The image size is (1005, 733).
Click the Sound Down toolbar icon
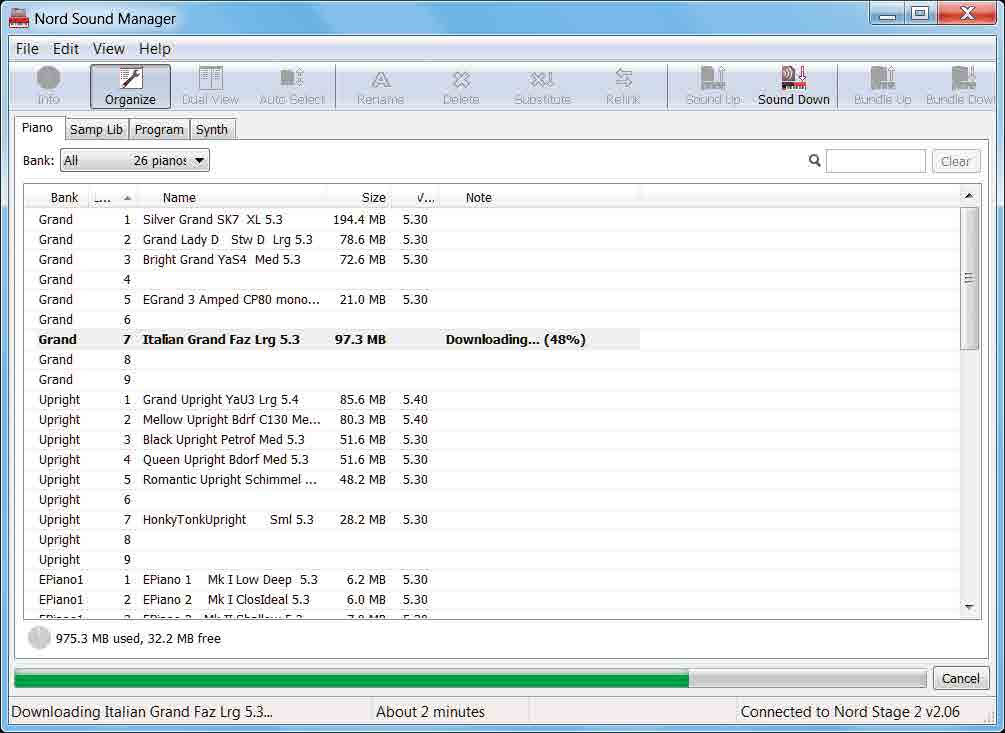coord(793,86)
